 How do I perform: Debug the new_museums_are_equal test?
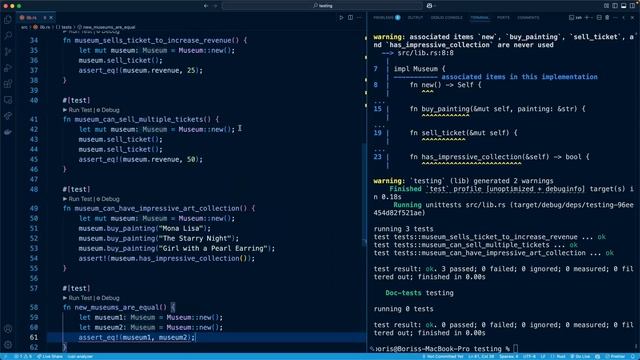pyautogui.click(x=108, y=298)
